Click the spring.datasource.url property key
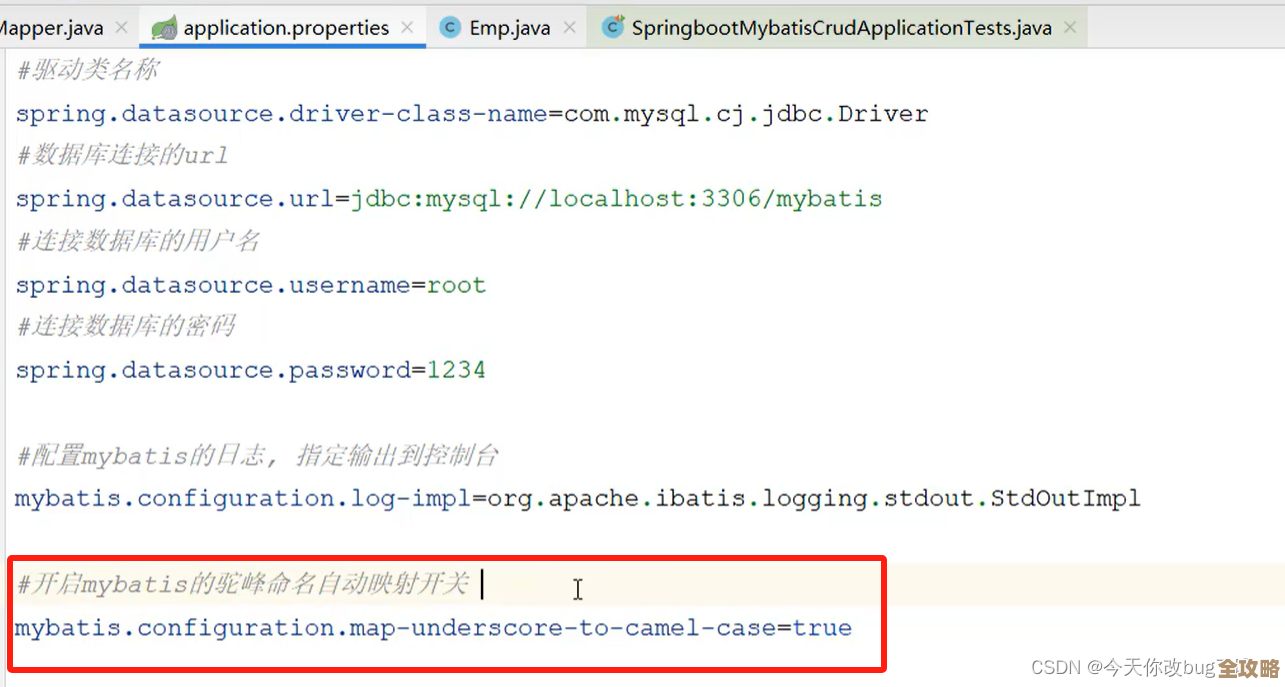 point(174,199)
